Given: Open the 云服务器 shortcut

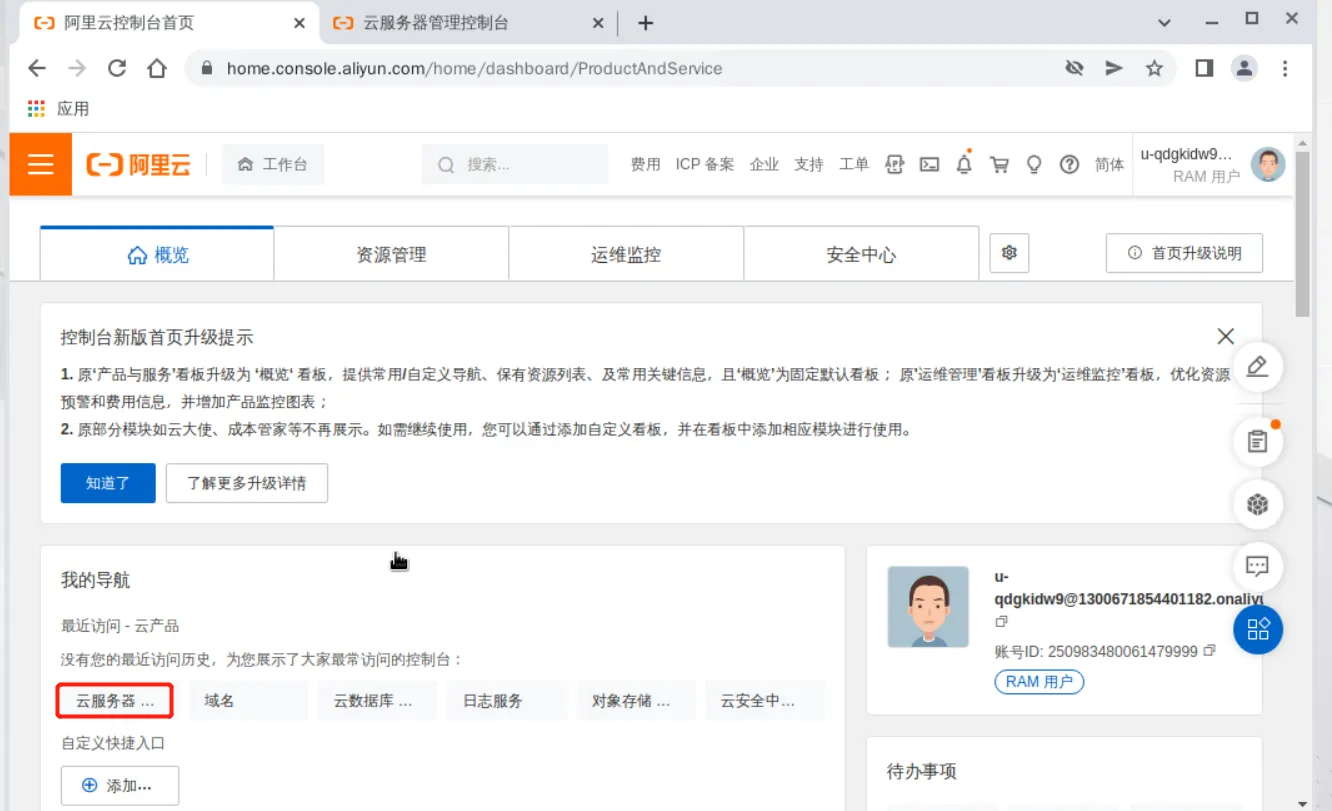Looking at the screenshot, I should pyautogui.click(x=116, y=701).
